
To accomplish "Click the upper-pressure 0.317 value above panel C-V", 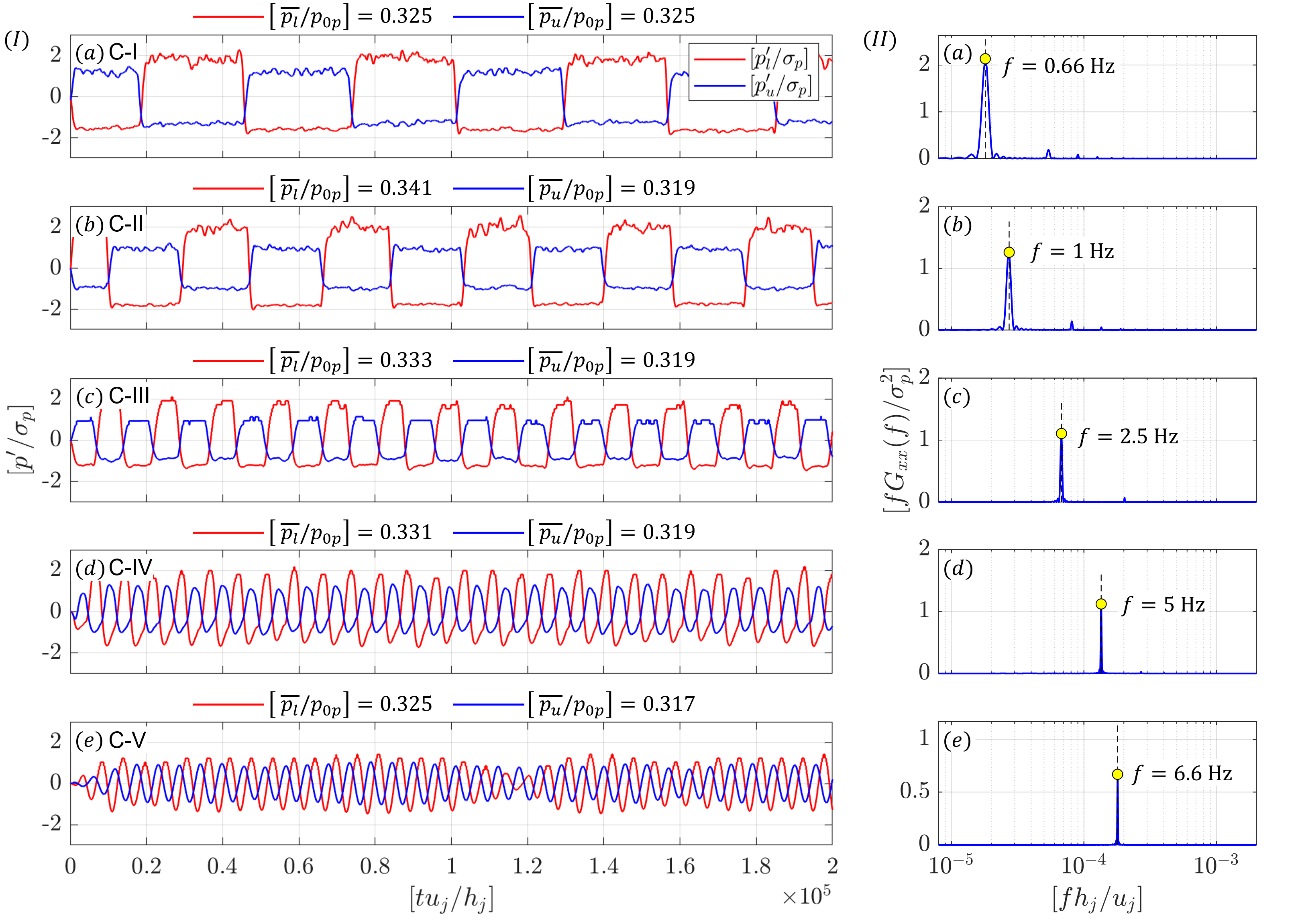I will 669,704.
